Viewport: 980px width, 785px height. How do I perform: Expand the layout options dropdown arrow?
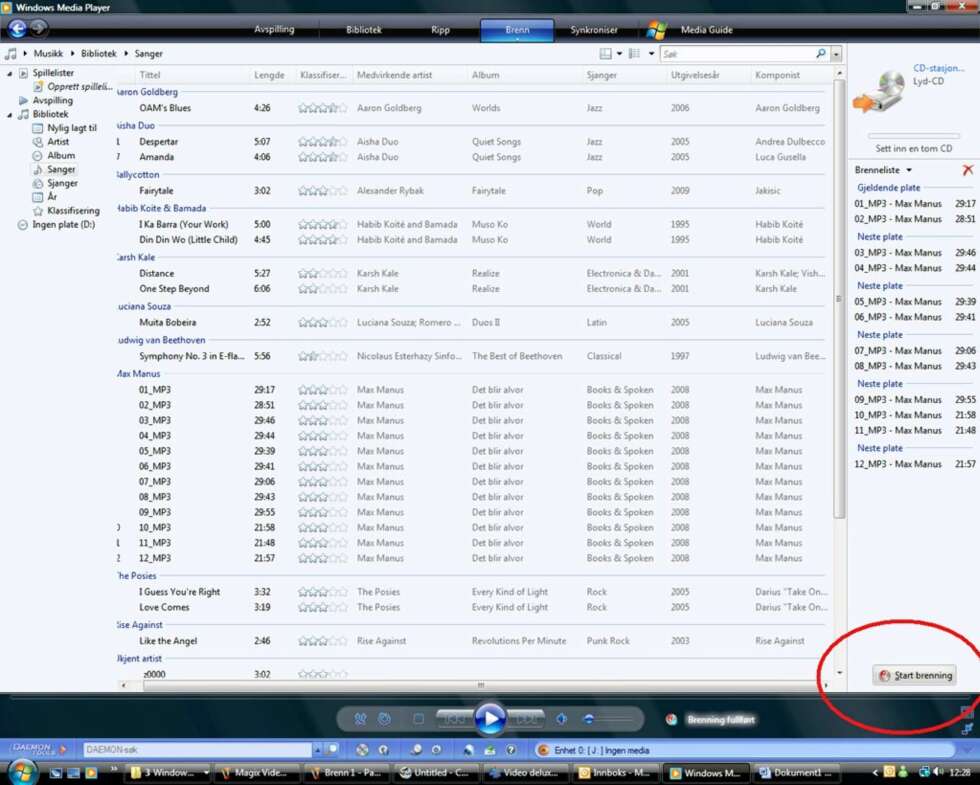pos(619,54)
